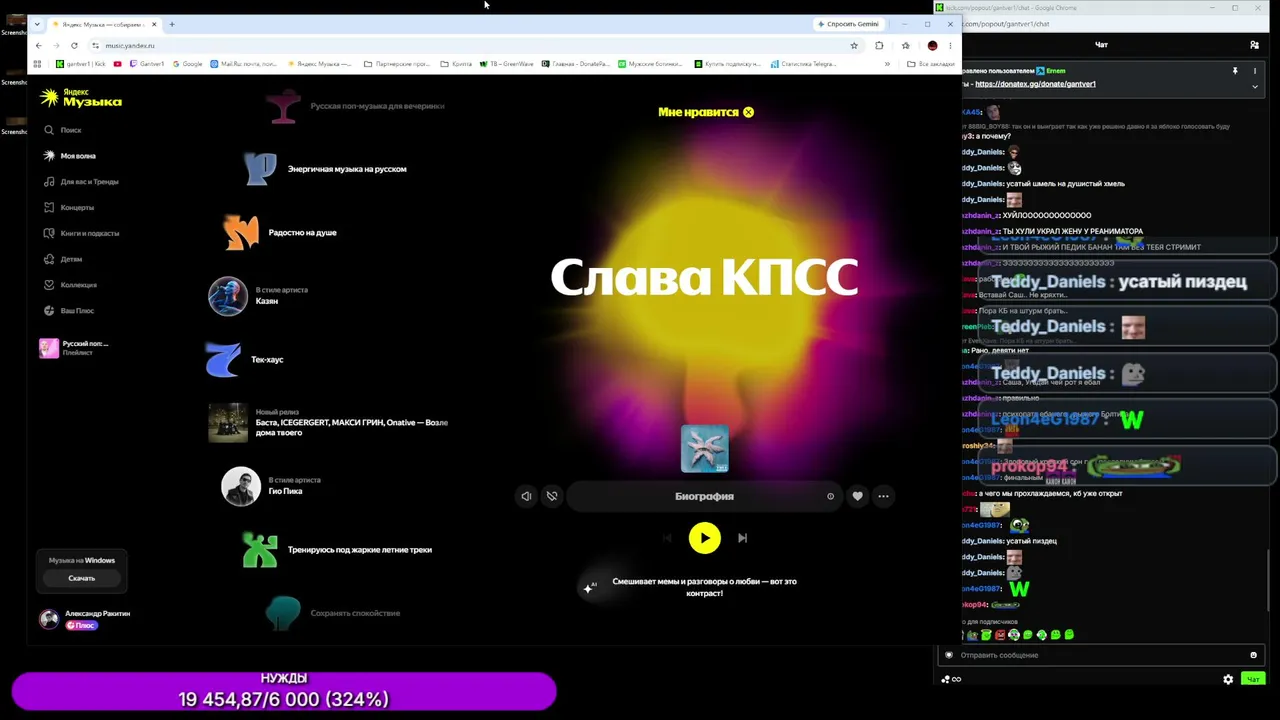Click the Плюс badge under the username
The height and width of the screenshot is (720, 1280).
point(81,625)
